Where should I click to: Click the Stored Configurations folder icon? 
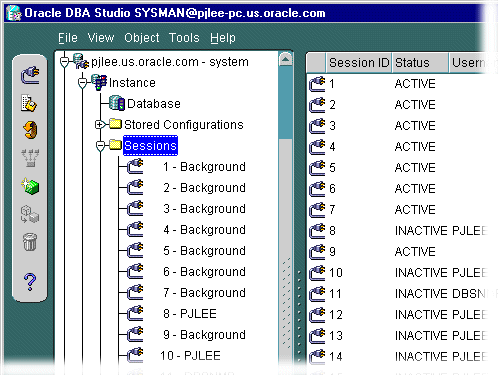point(116,124)
